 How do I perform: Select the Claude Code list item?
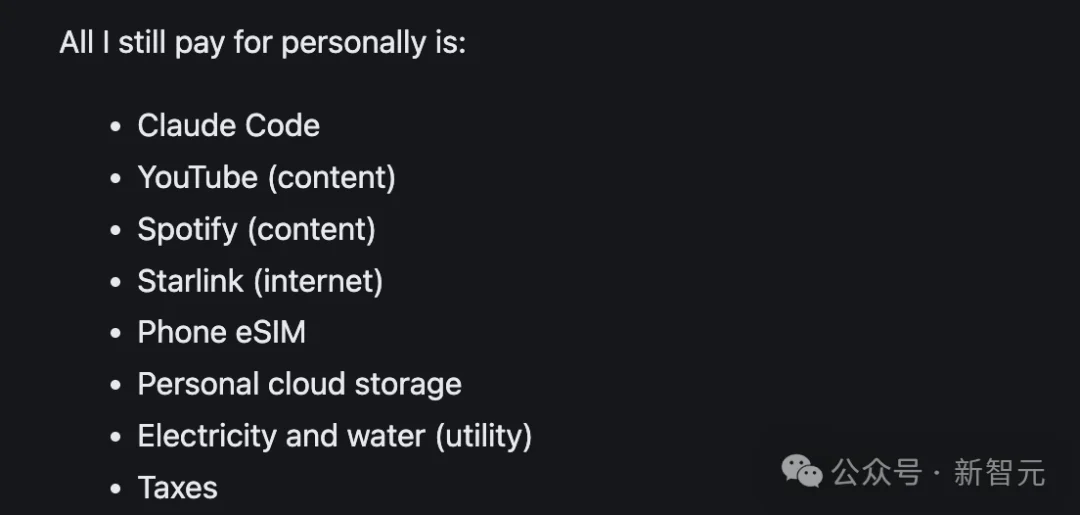[x=229, y=125]
